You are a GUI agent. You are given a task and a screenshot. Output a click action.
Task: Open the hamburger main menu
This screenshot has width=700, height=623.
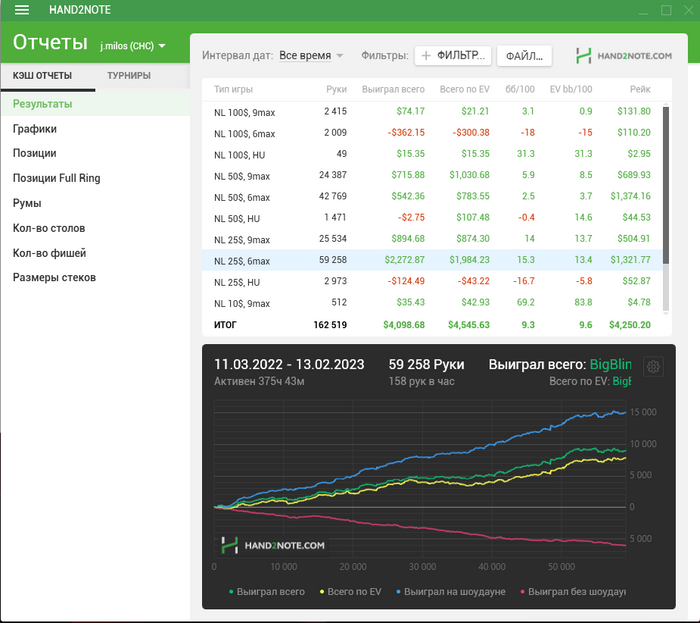21,10
